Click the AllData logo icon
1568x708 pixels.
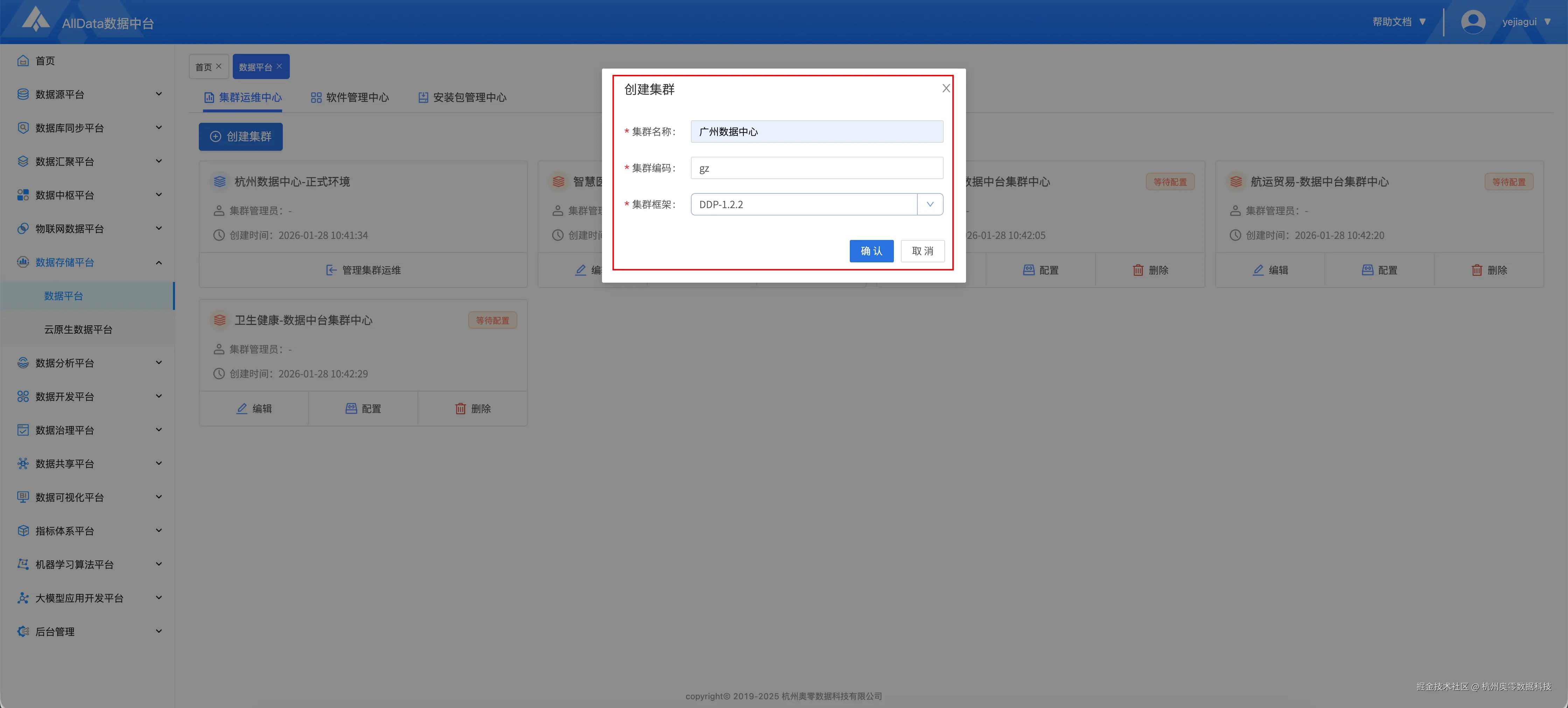pyautogui.click(x=35, y=20)
